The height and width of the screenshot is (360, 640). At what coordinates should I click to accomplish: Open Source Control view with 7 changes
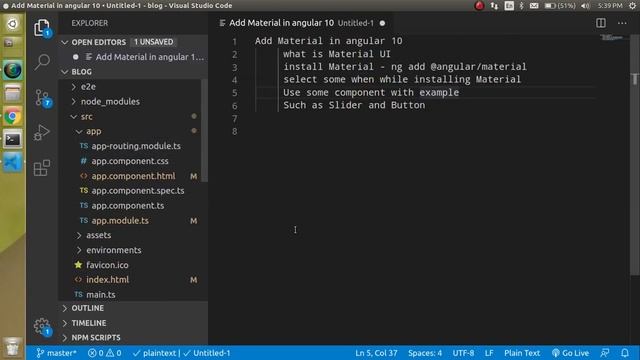tap(42, 98)
